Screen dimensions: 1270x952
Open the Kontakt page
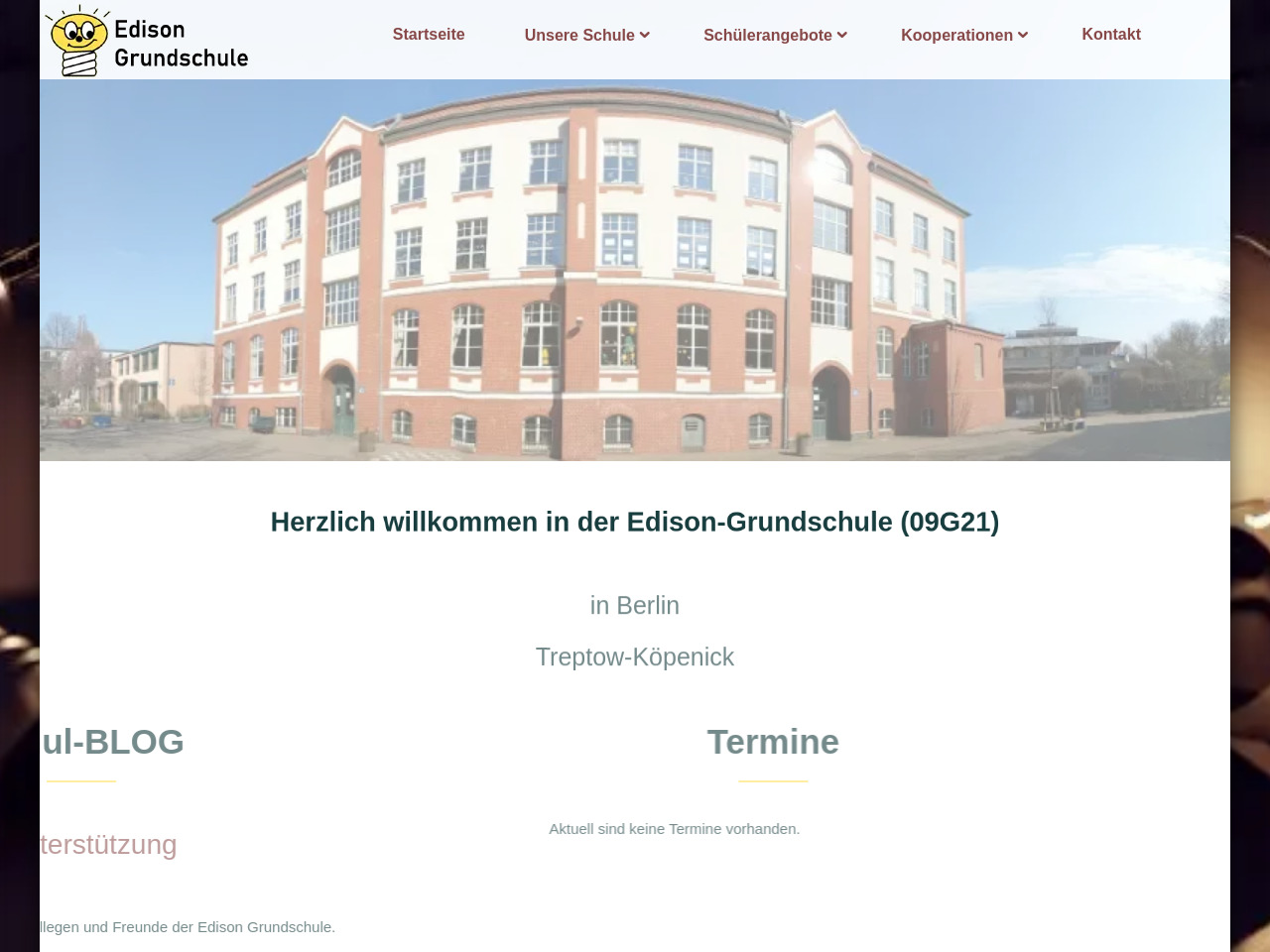pos(1110,35)
